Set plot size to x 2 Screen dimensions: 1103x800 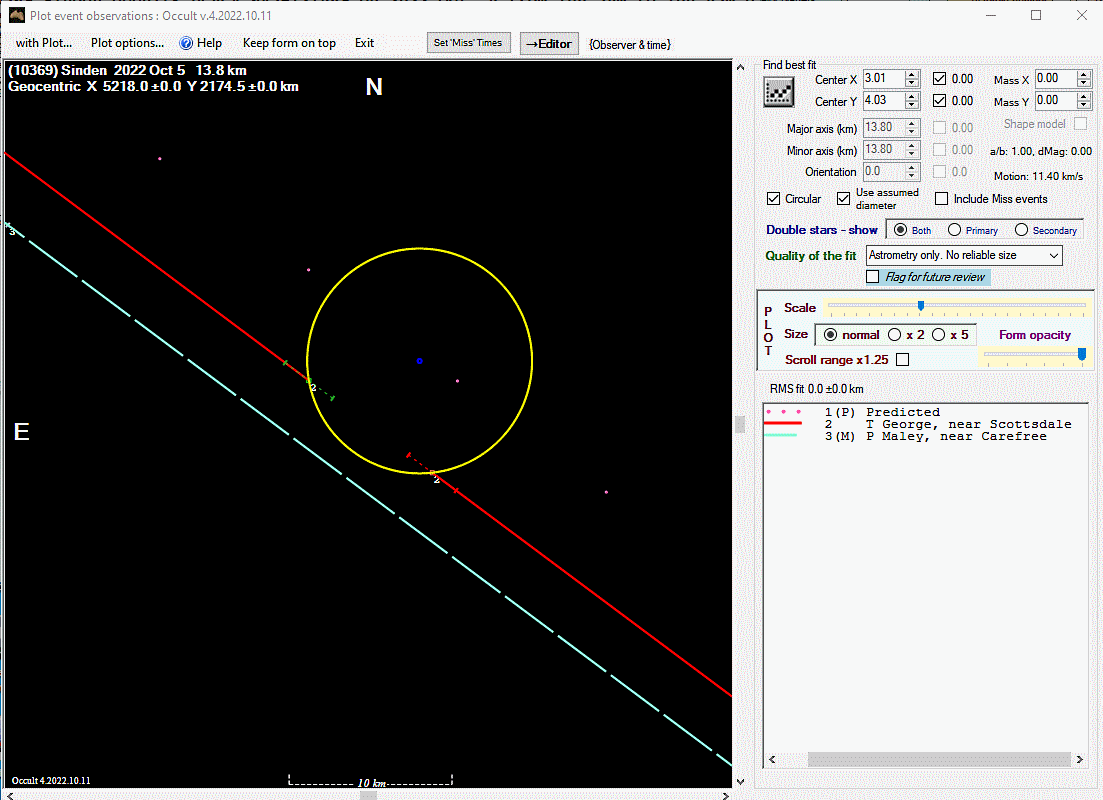895,335
